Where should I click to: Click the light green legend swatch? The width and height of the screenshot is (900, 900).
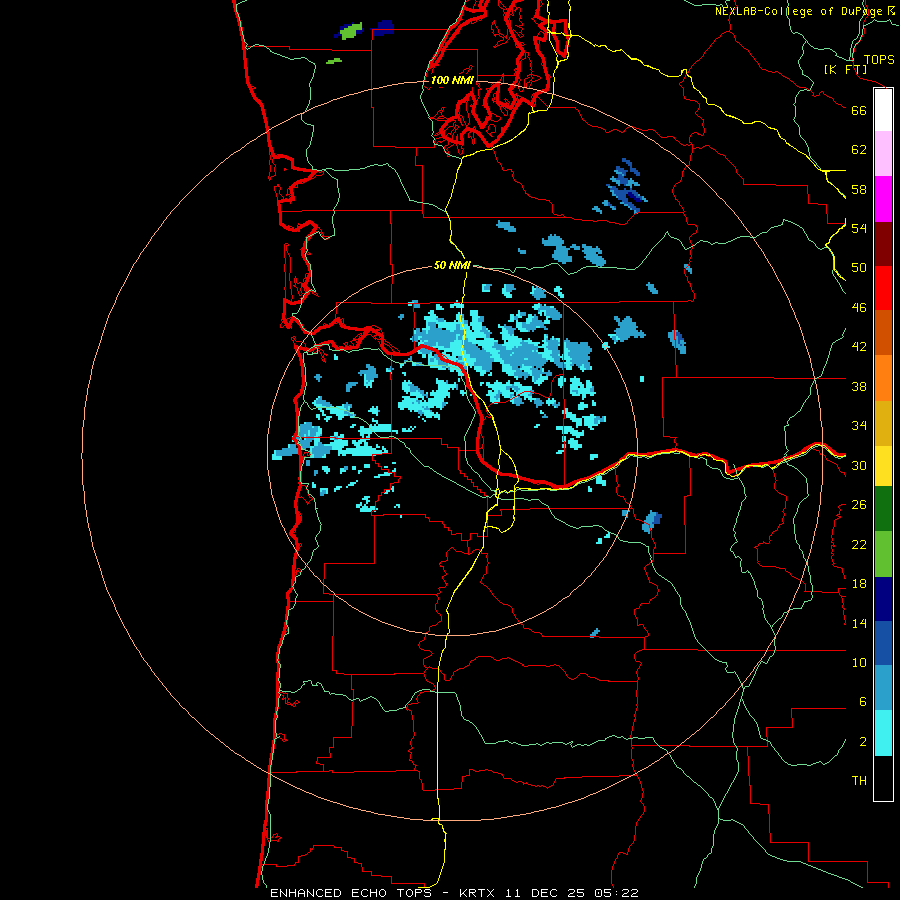[883, 554]
